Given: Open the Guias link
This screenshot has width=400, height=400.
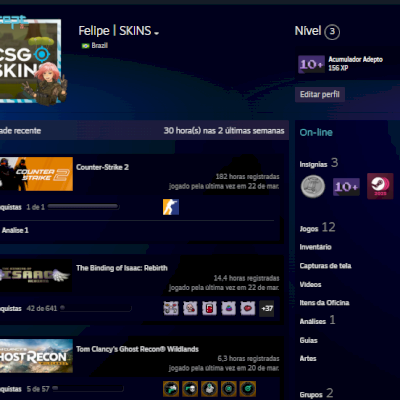Looking at the screenshot, I should click(x=308, y=340).
